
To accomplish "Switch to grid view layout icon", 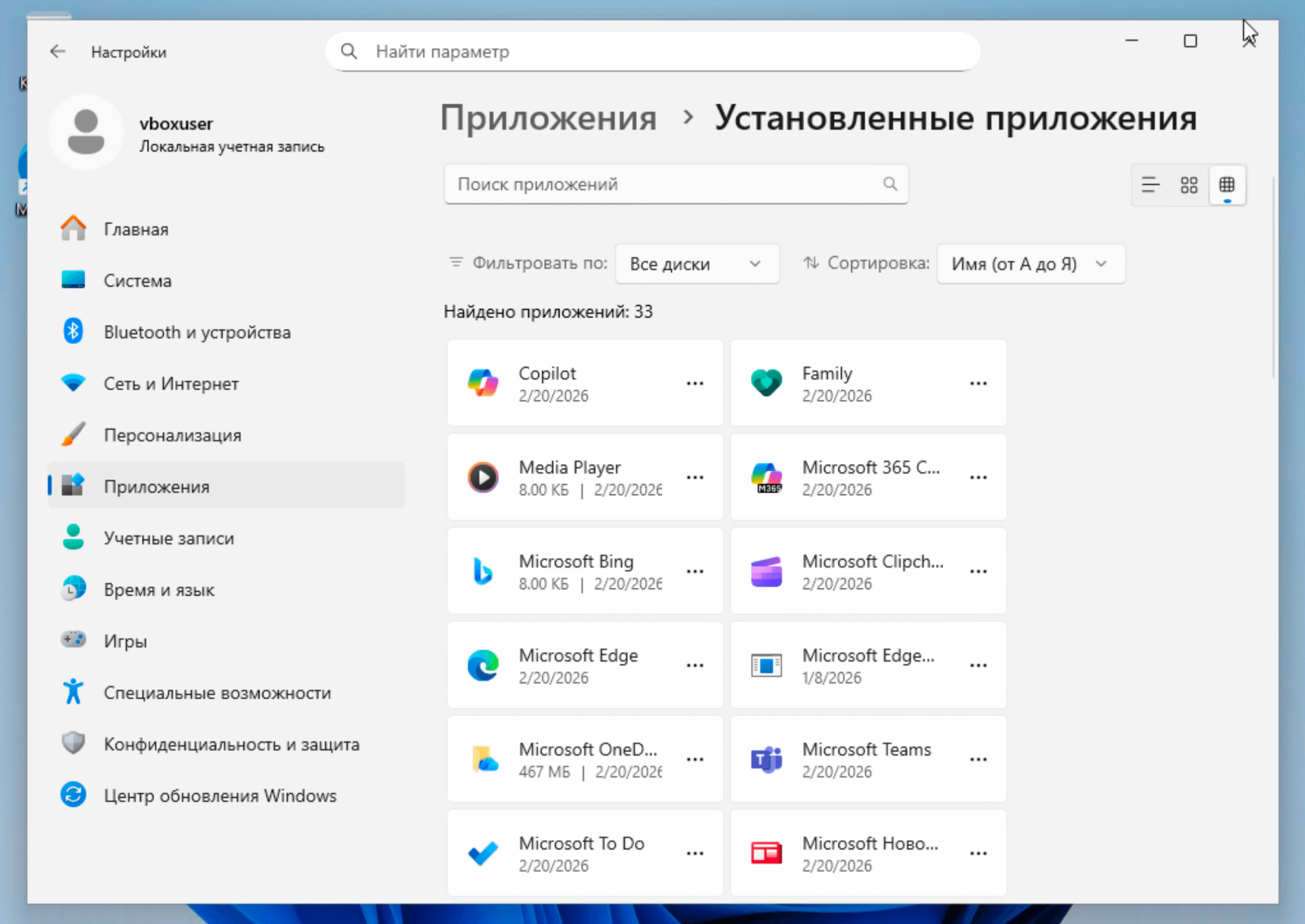I will tap(1188, 185).
